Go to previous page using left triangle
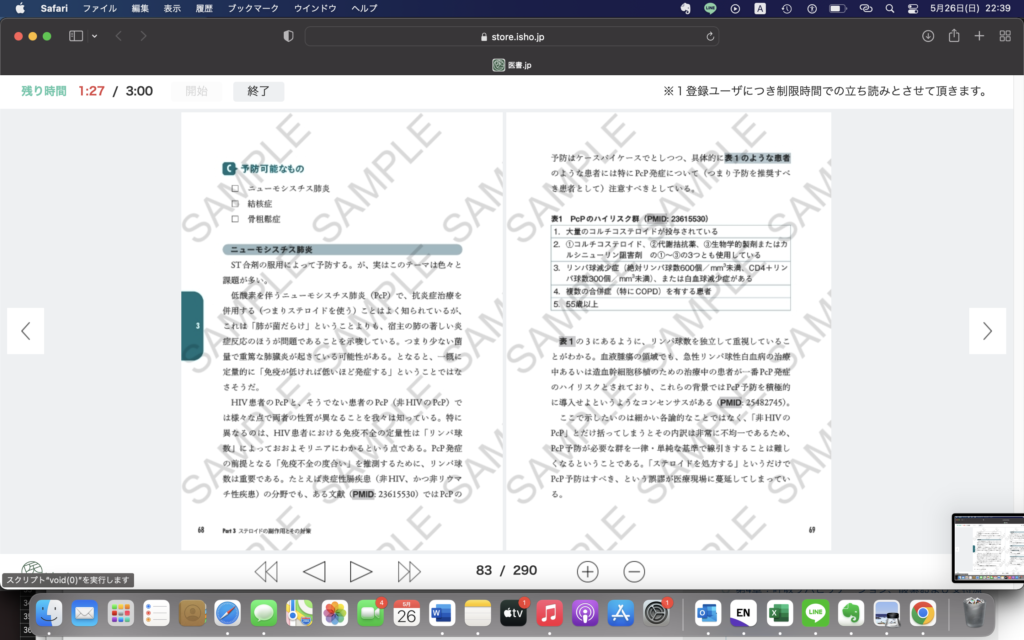Screen dimensions: 1024x640 tap(314, 571)
